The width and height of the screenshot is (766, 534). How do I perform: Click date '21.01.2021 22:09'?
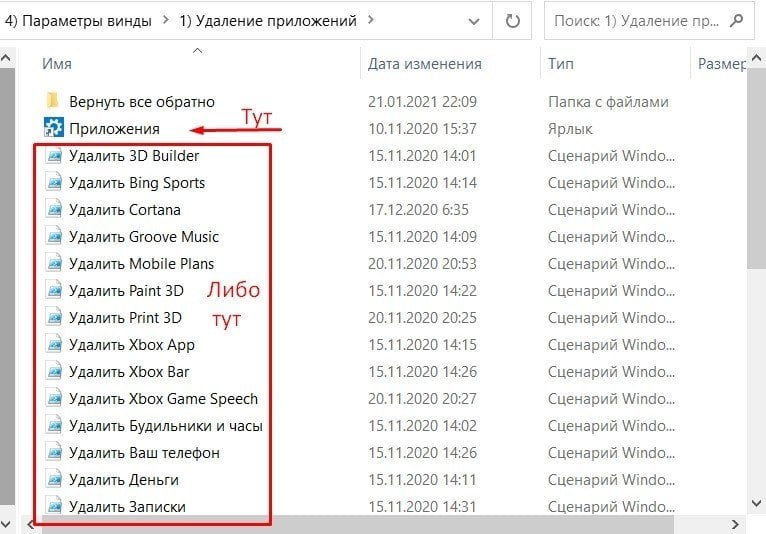coord(422,102)
